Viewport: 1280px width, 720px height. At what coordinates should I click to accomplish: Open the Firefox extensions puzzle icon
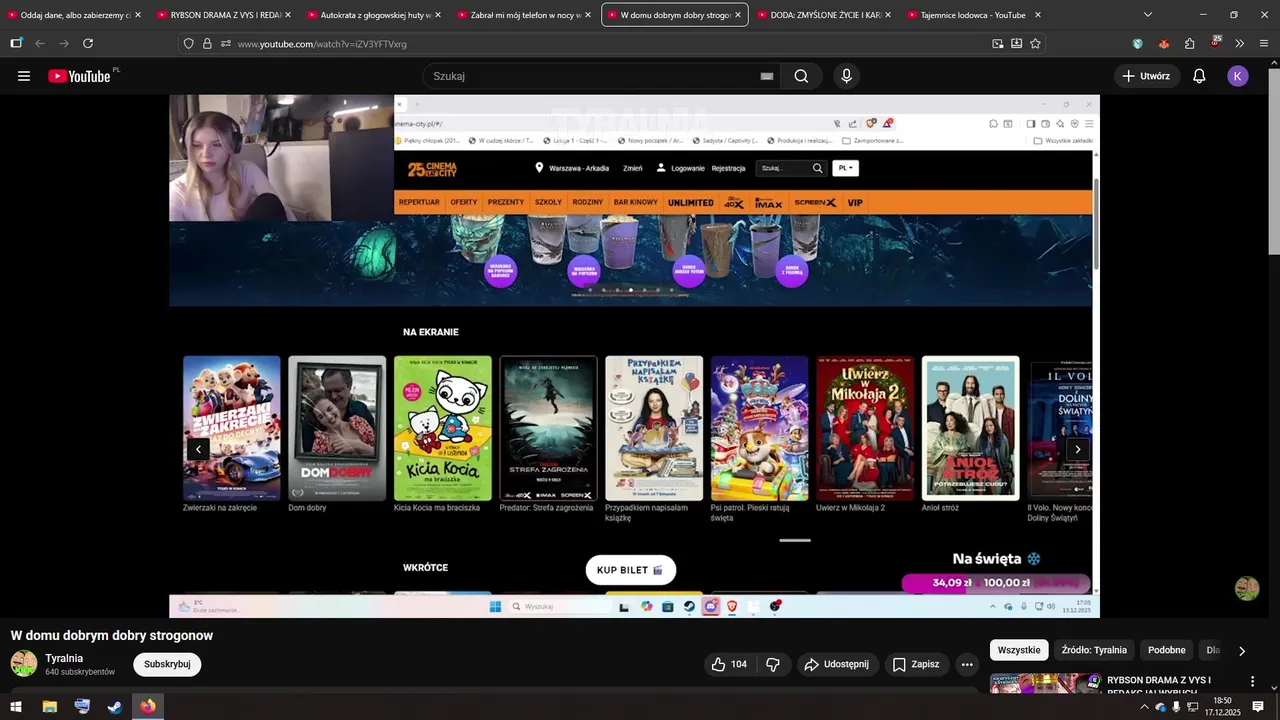[x=1189, y=44]
